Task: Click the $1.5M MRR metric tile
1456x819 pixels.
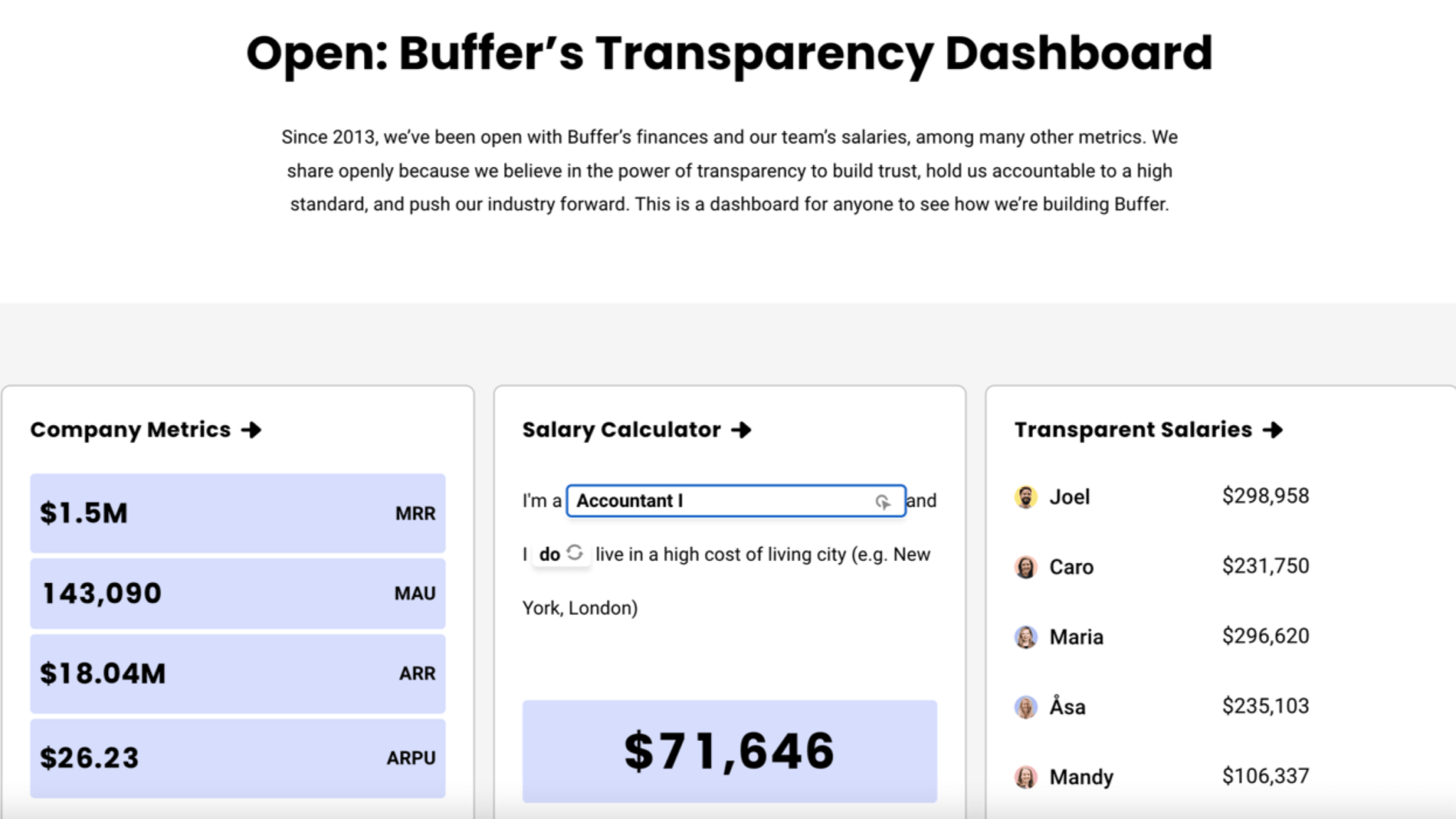Action: pos(237,513)
